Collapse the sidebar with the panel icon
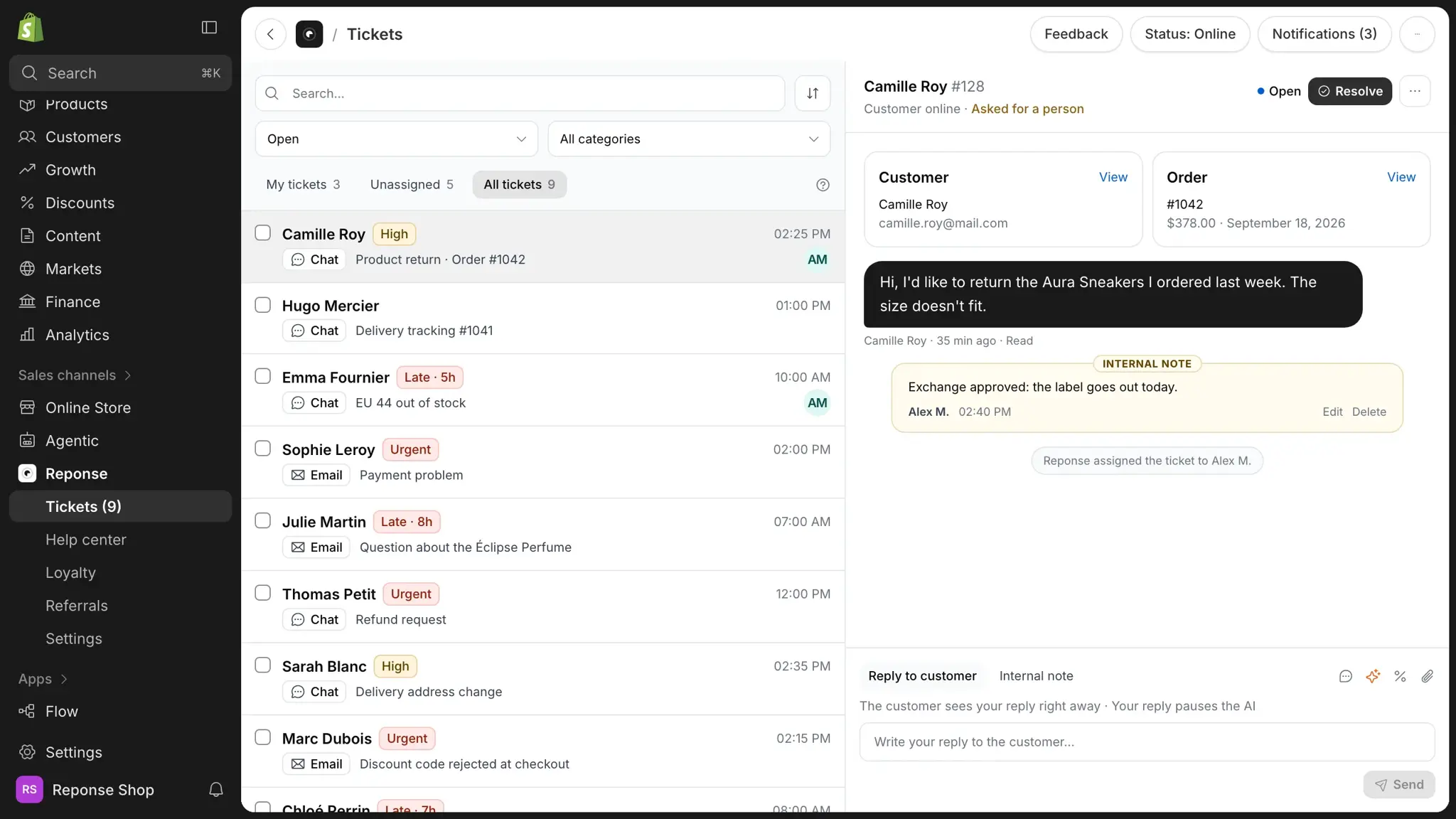 pos(209,27)
